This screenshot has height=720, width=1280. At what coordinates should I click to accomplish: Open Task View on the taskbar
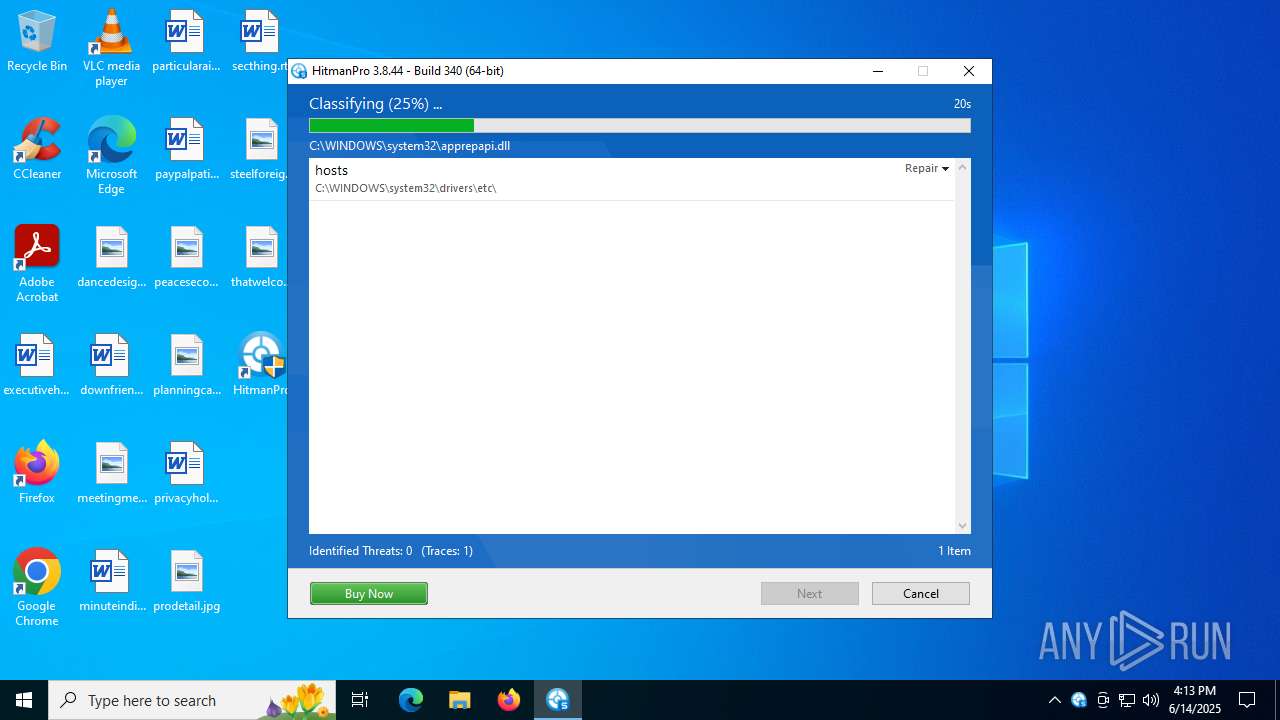[x=360, y=700]
